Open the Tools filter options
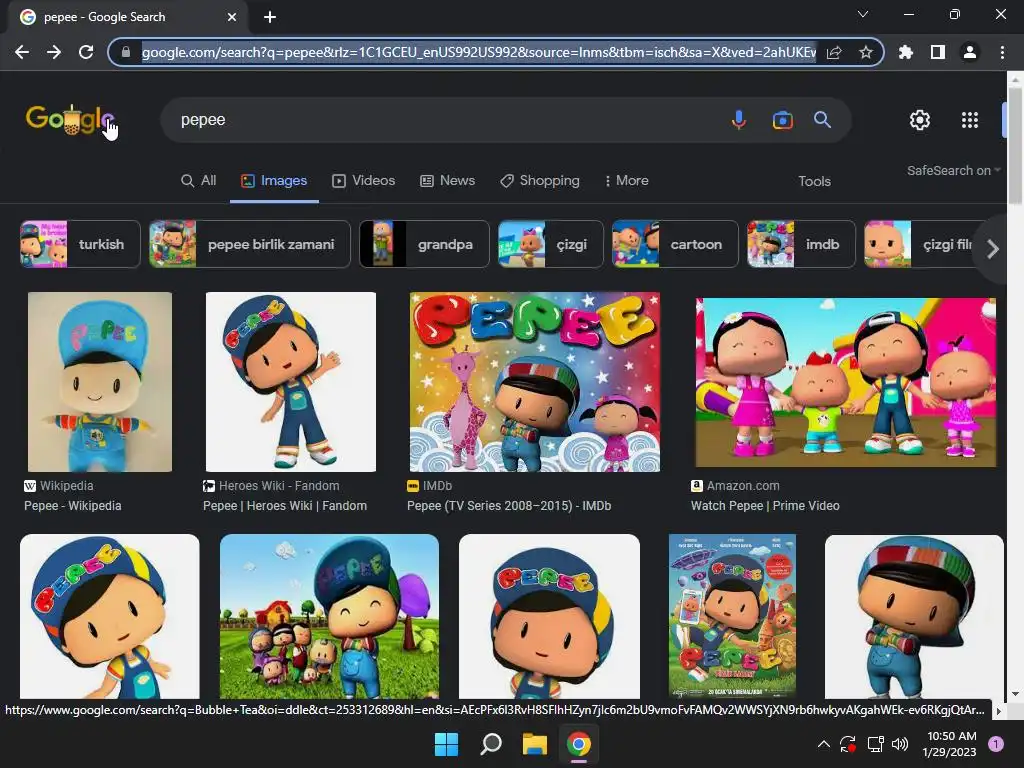 tap(814, 181)
